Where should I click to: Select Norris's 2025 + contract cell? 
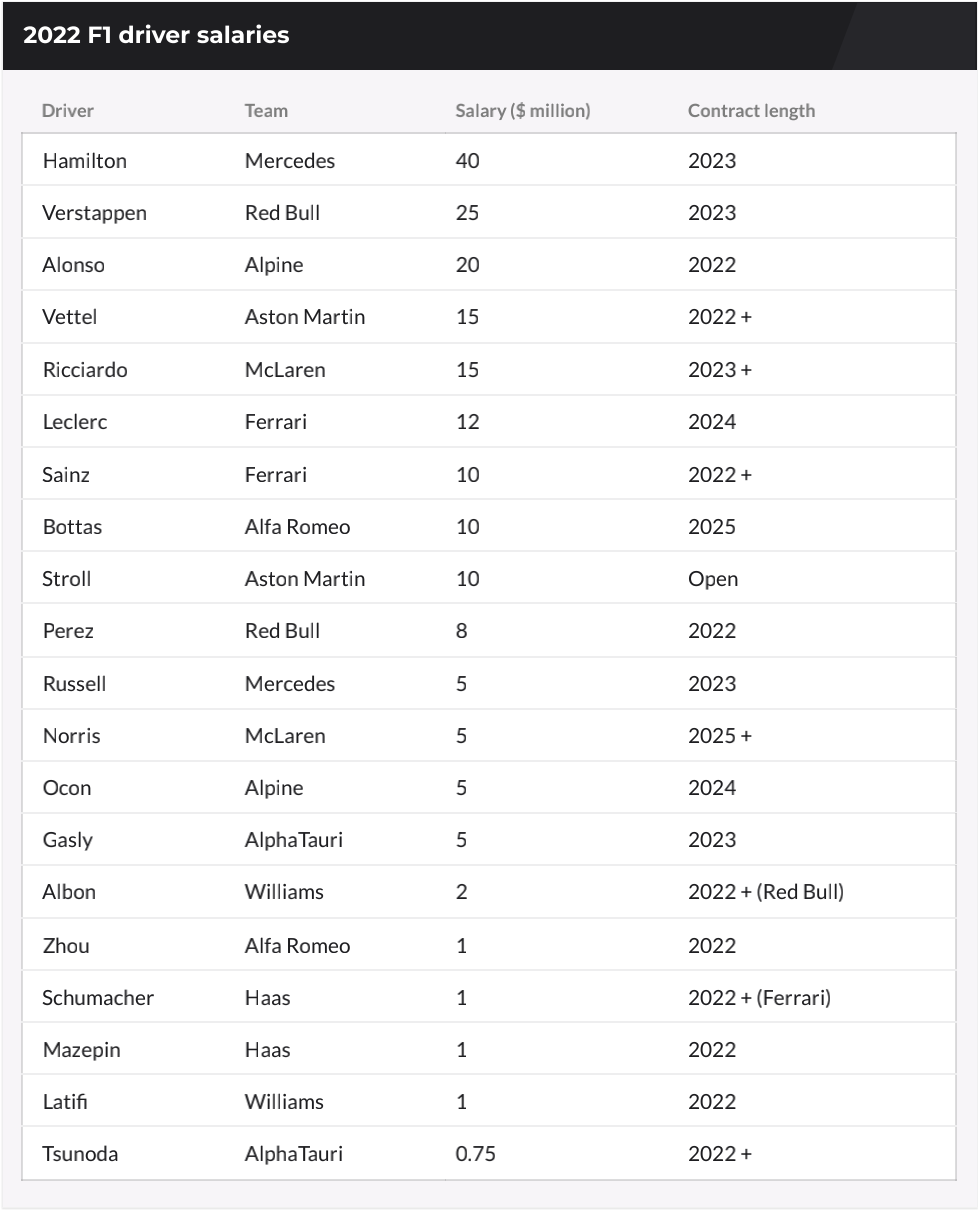pos(720,736)
